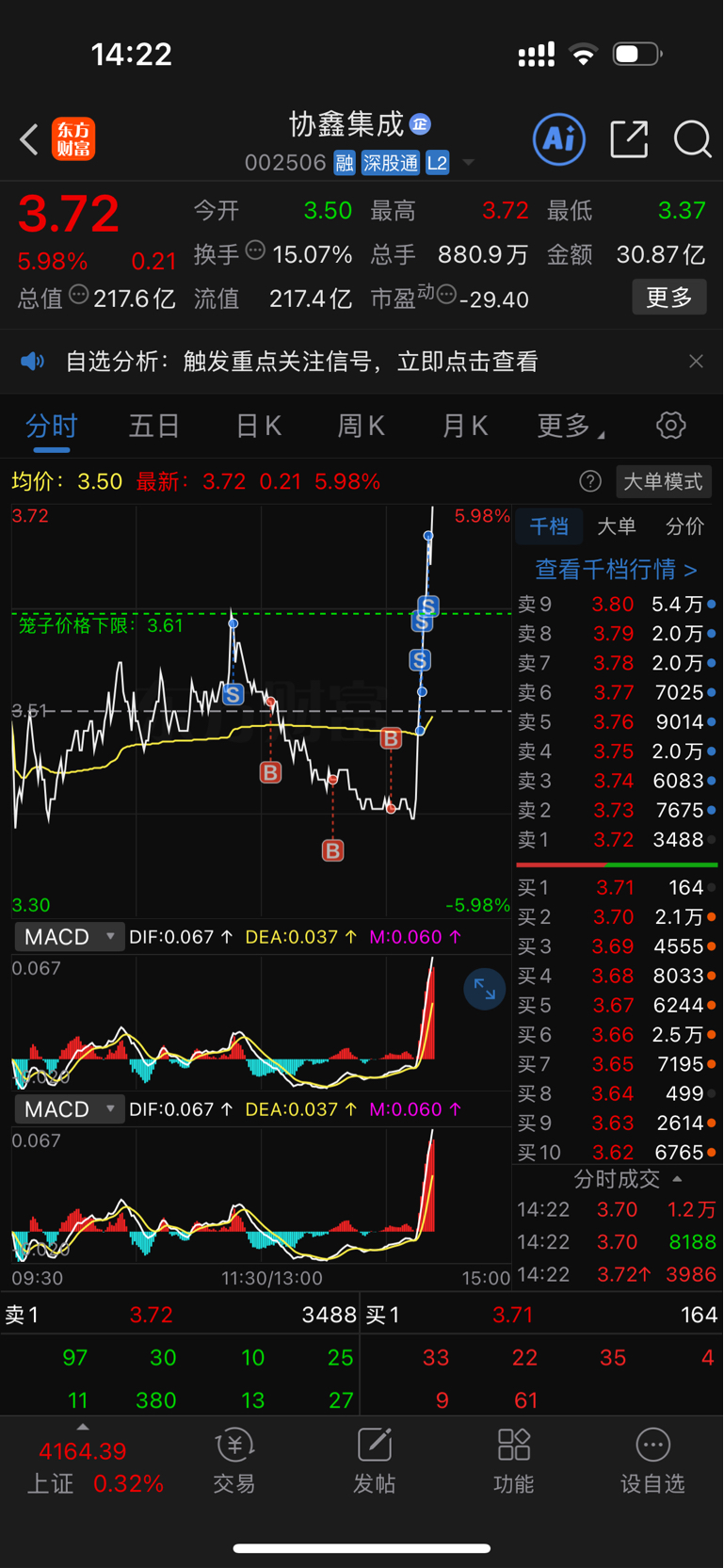Open second MACD indicator dropdown
The height and width of the screenshot is (1568, 724).
pos(69,1109)
